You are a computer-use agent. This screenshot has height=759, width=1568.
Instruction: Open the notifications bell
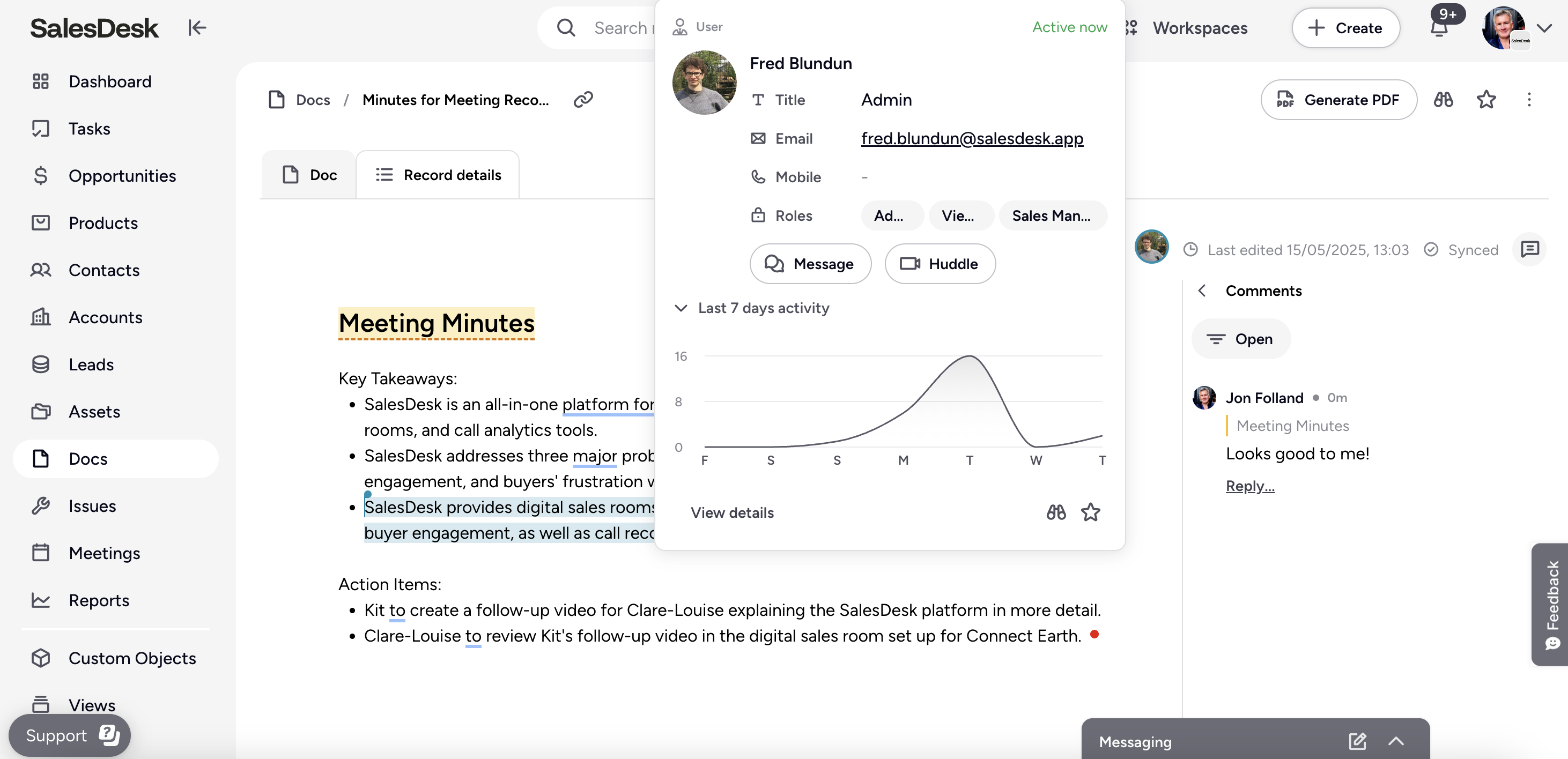point(1438,28)
